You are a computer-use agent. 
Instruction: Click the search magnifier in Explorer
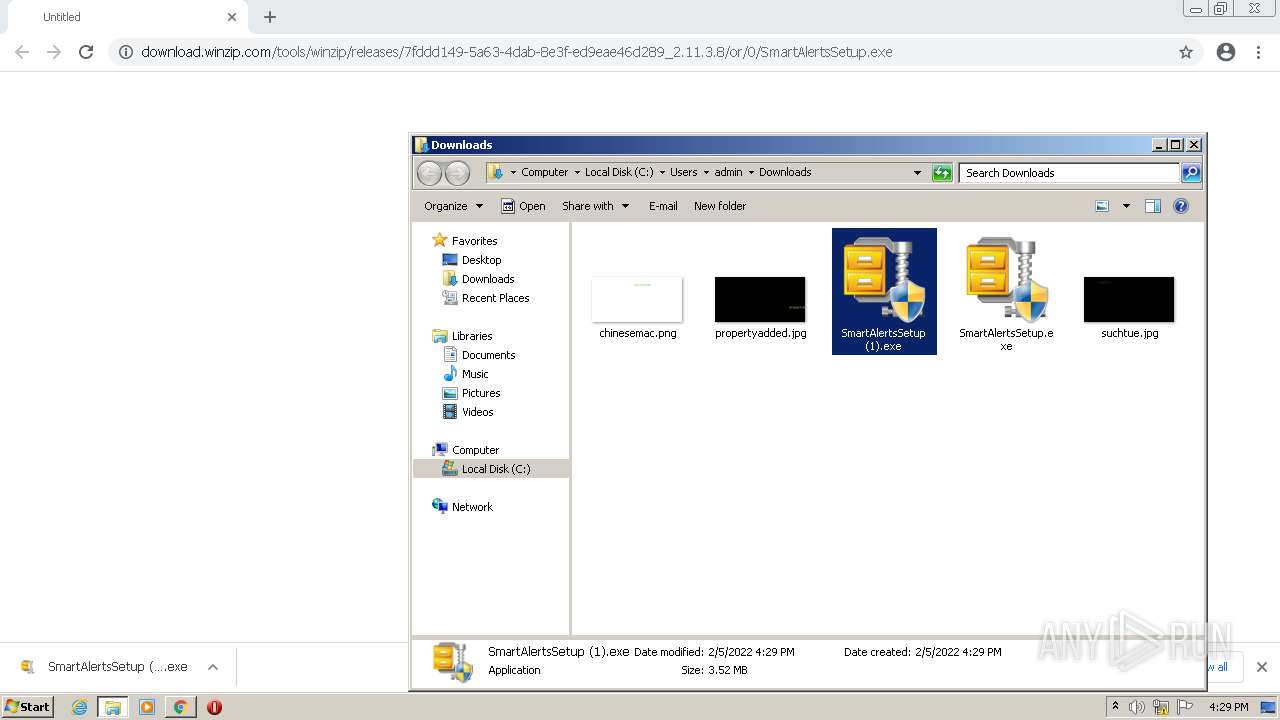point(1190,173)
